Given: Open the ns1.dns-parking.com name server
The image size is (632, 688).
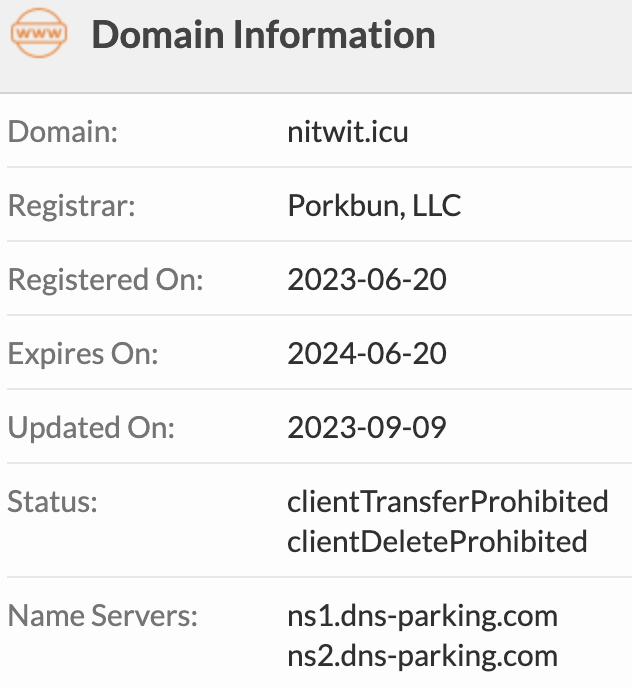Looking at the screenshot, I should pos(422,615).
